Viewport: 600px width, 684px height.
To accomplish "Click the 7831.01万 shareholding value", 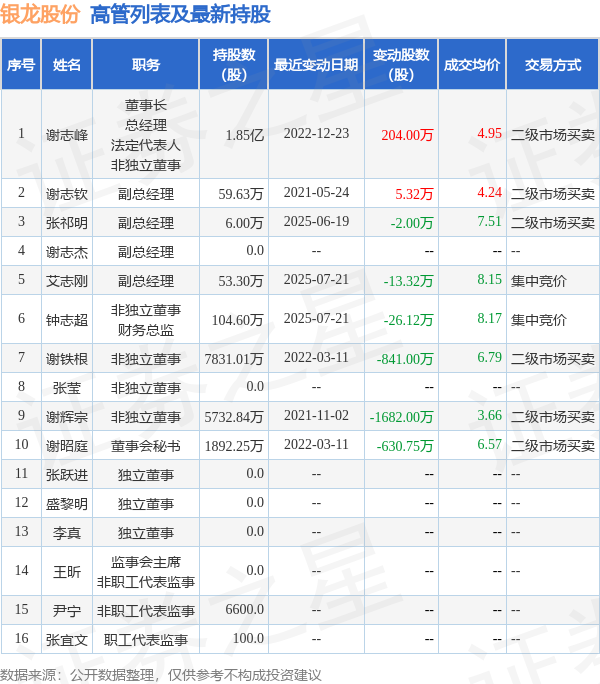I will [234, 359].
